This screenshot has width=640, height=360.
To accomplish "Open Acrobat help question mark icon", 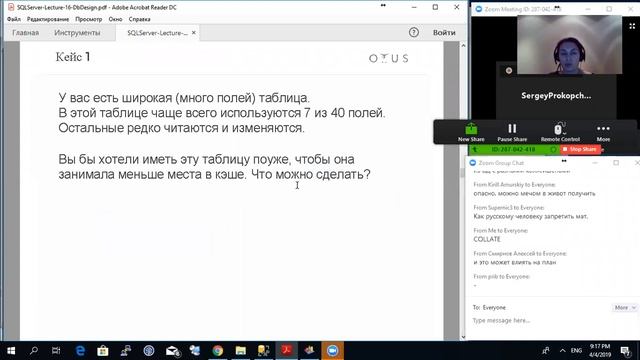I will tap(413, 32).
